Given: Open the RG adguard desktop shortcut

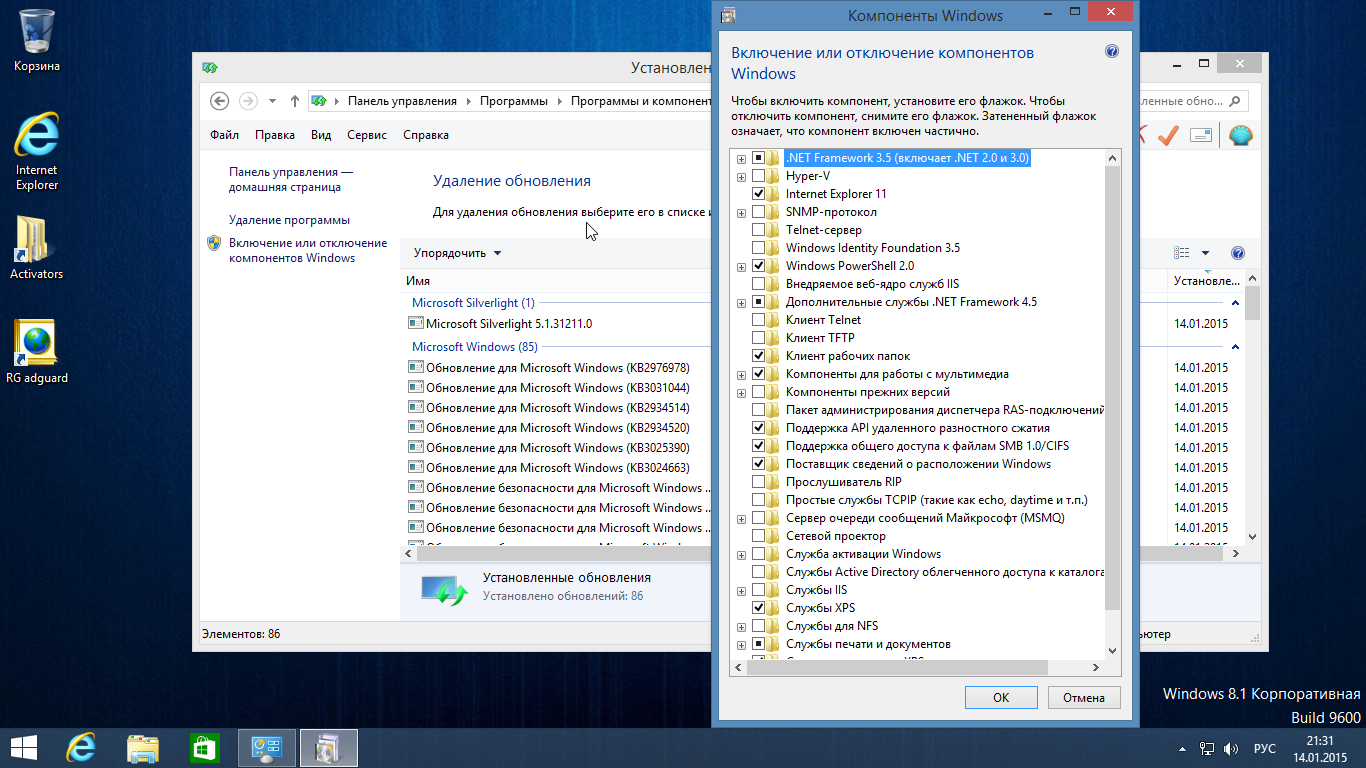Looking at the screenshot, I should 37,352.
